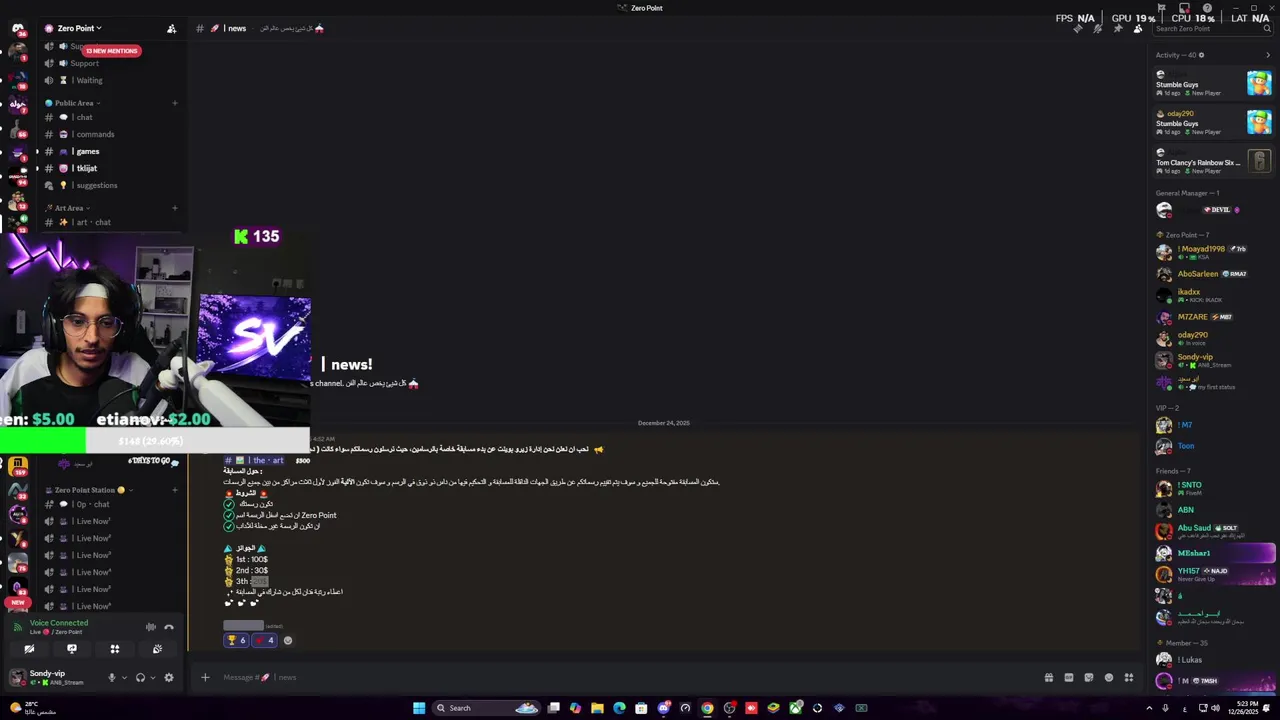Focus the Message news input field
This screenshot has height=720, width=1280.
(x=625, y=677)
